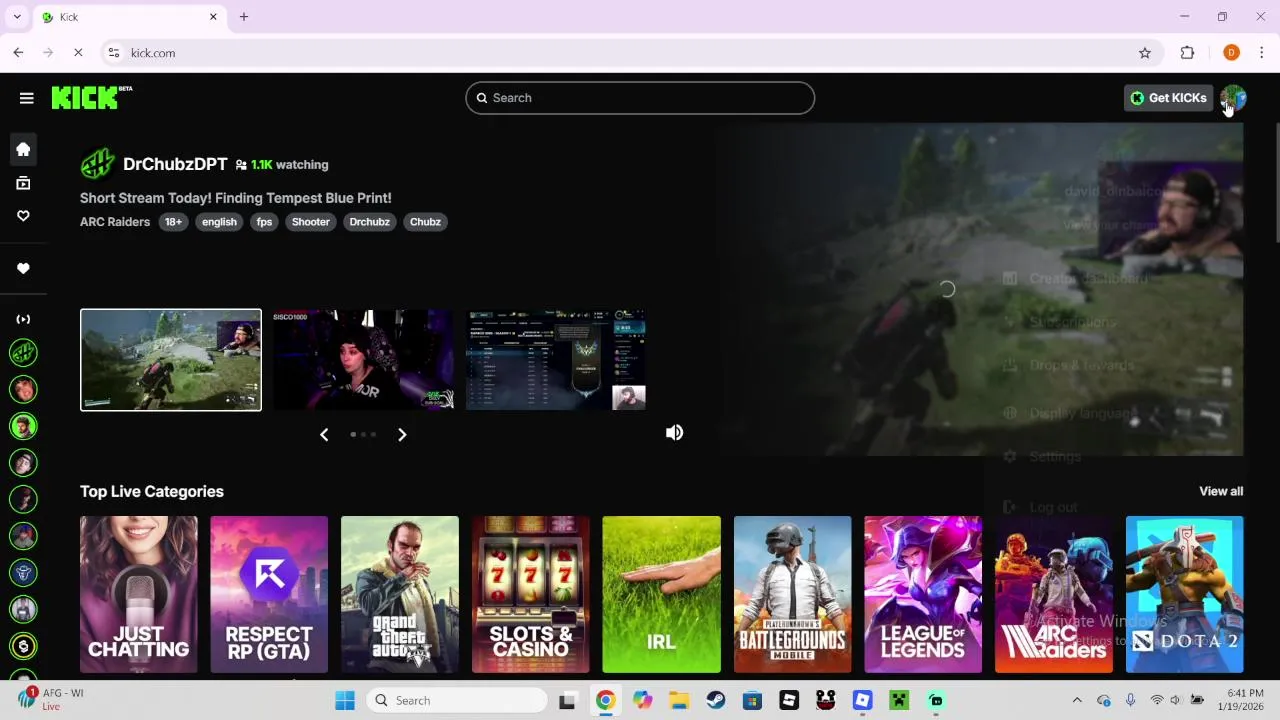The image size is (1280, 720).
Task: Click the kick.com address bar
Action: coord(630,53)
